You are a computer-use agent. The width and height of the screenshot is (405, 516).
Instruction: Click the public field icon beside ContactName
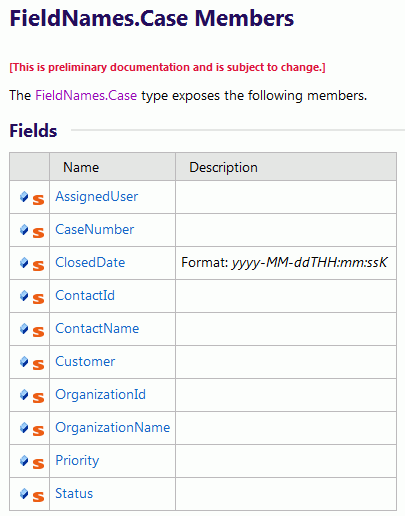(24, 329)
